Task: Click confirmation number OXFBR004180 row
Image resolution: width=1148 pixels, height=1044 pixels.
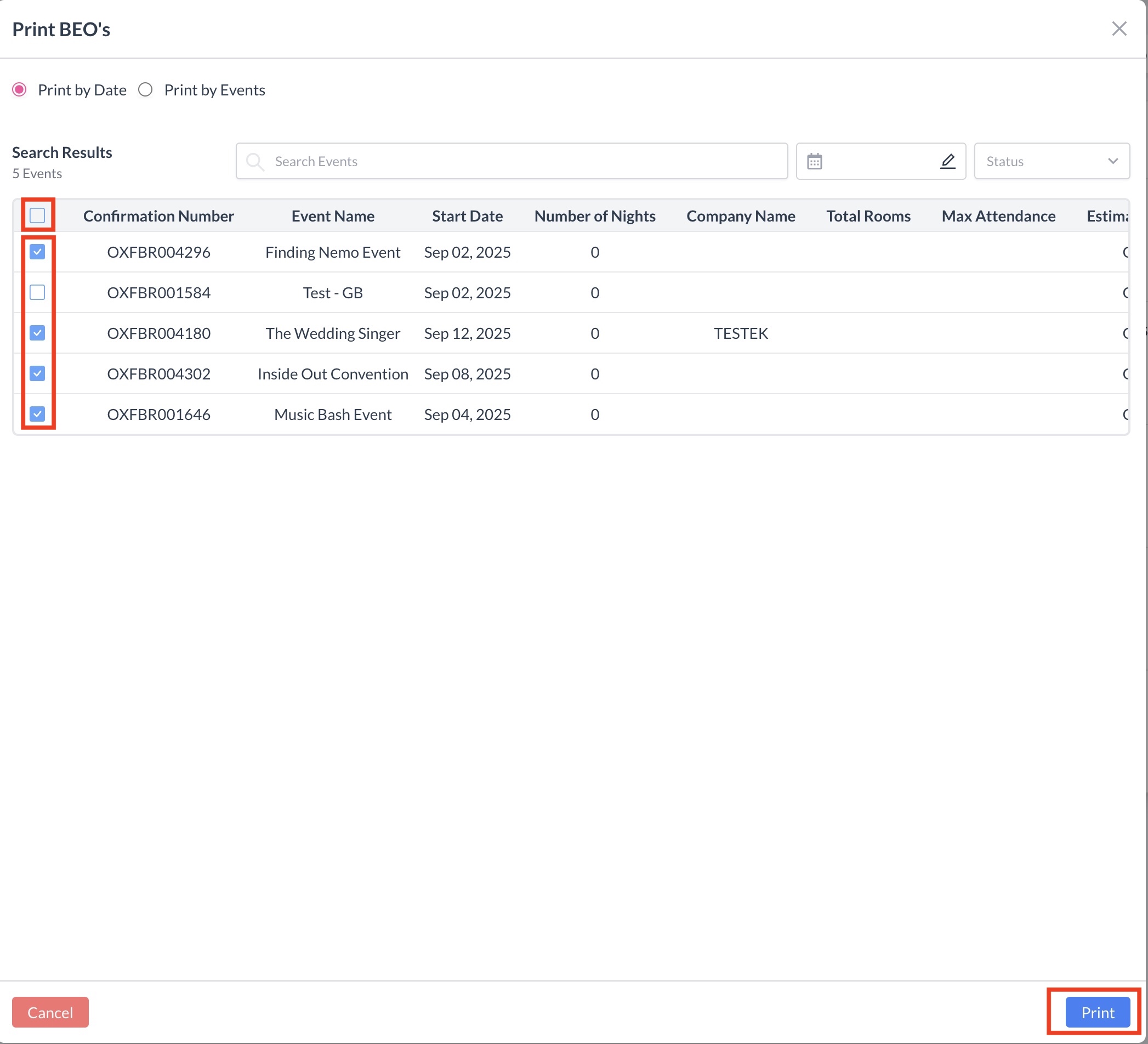Action: (x=158, y=333)
